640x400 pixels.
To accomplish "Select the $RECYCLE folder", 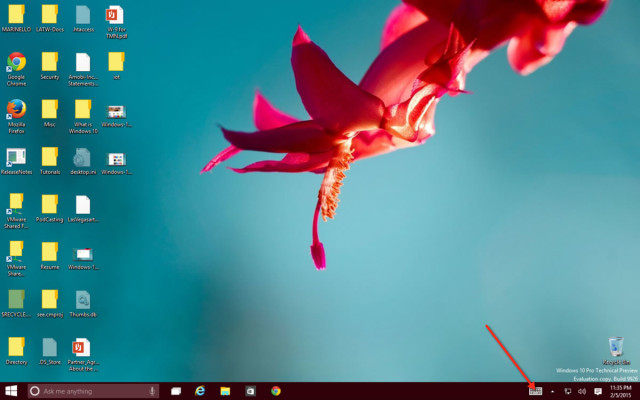I will pyautogui.click(x=16, y=303).
